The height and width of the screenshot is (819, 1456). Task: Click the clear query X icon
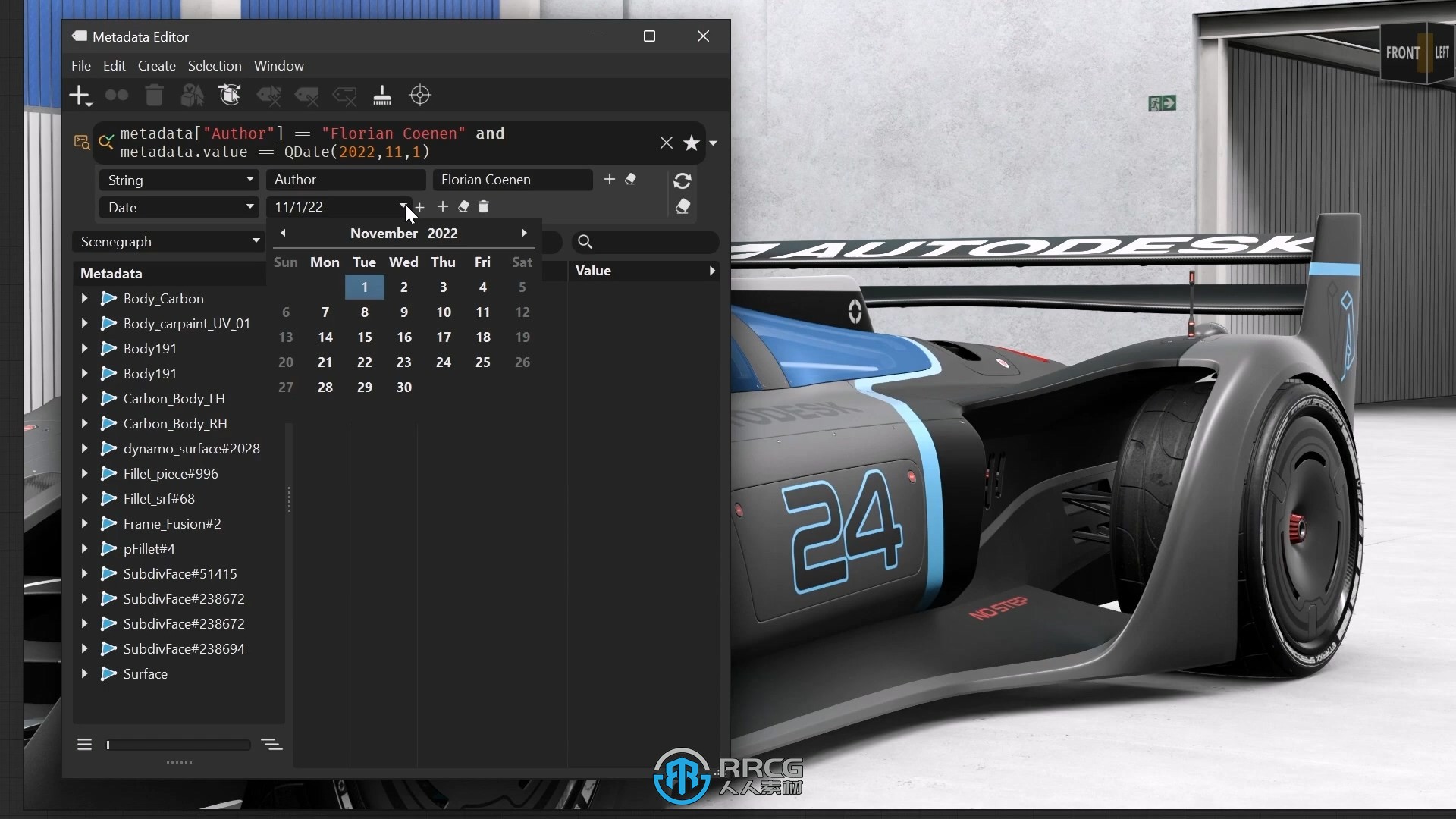pos(666,142)
